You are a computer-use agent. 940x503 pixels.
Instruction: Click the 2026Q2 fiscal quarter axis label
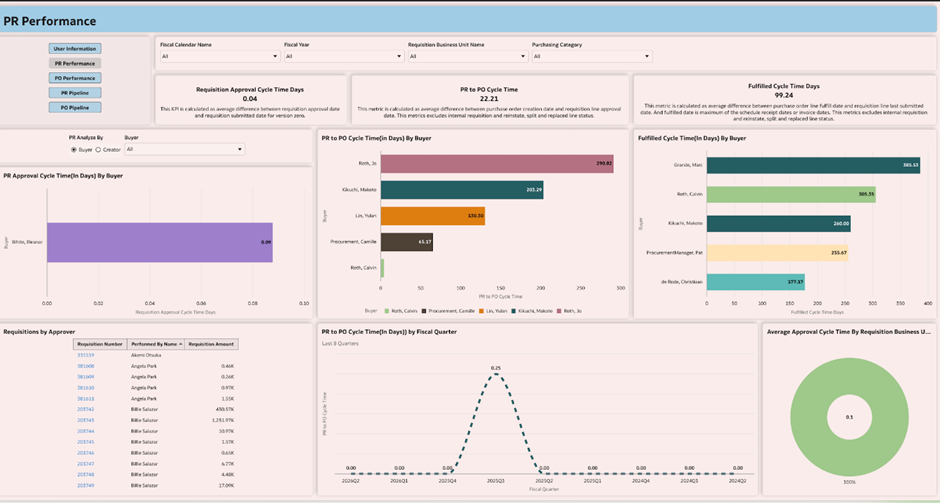351,481
